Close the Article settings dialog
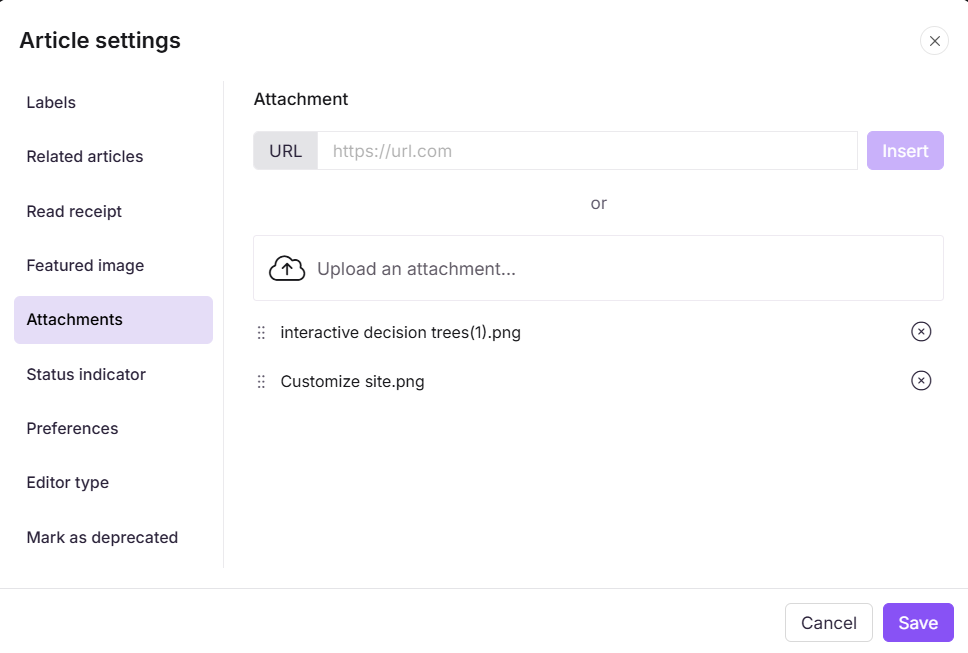 pos(934,41)
